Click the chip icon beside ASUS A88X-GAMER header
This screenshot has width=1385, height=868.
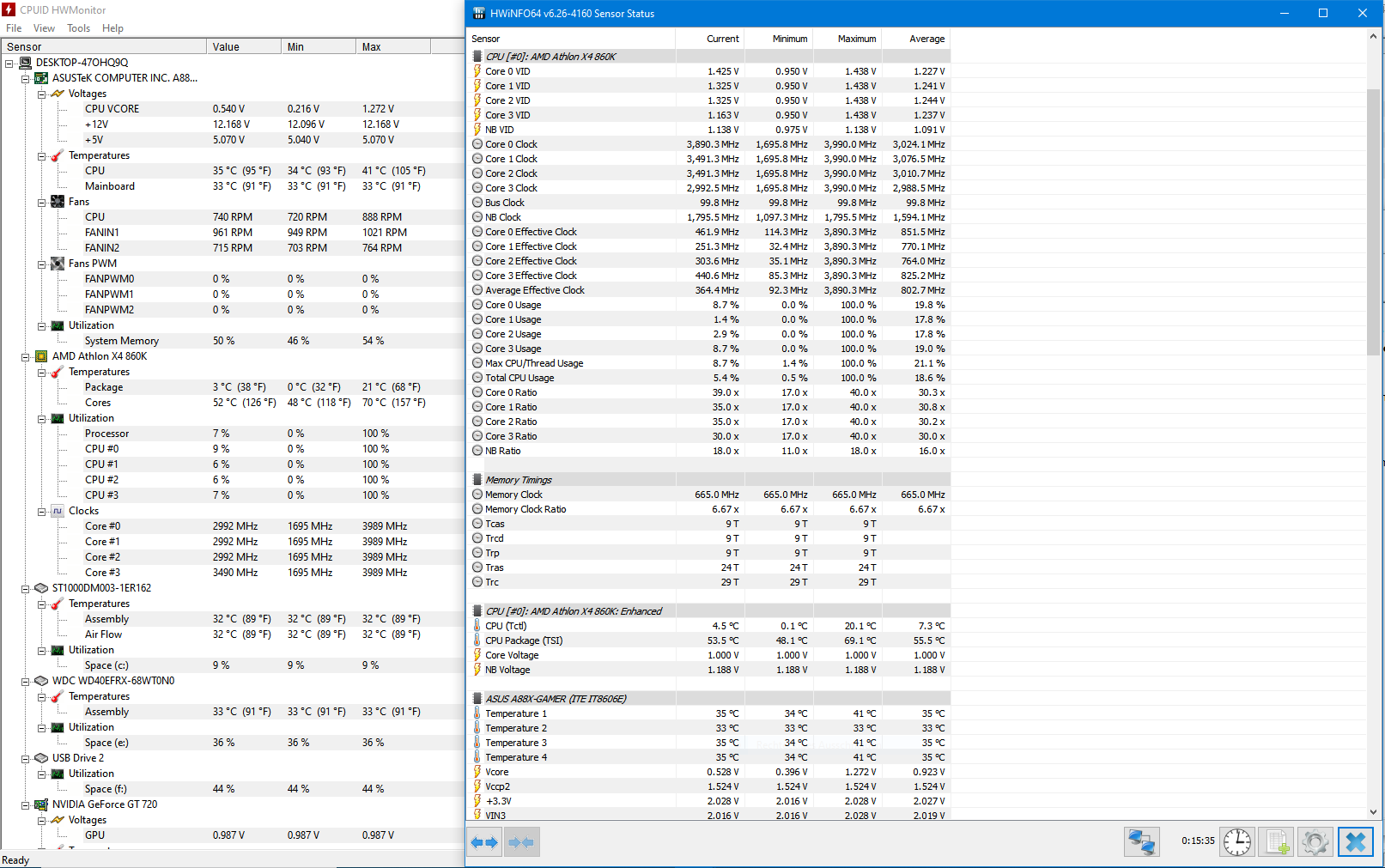(x=477, y=699)
